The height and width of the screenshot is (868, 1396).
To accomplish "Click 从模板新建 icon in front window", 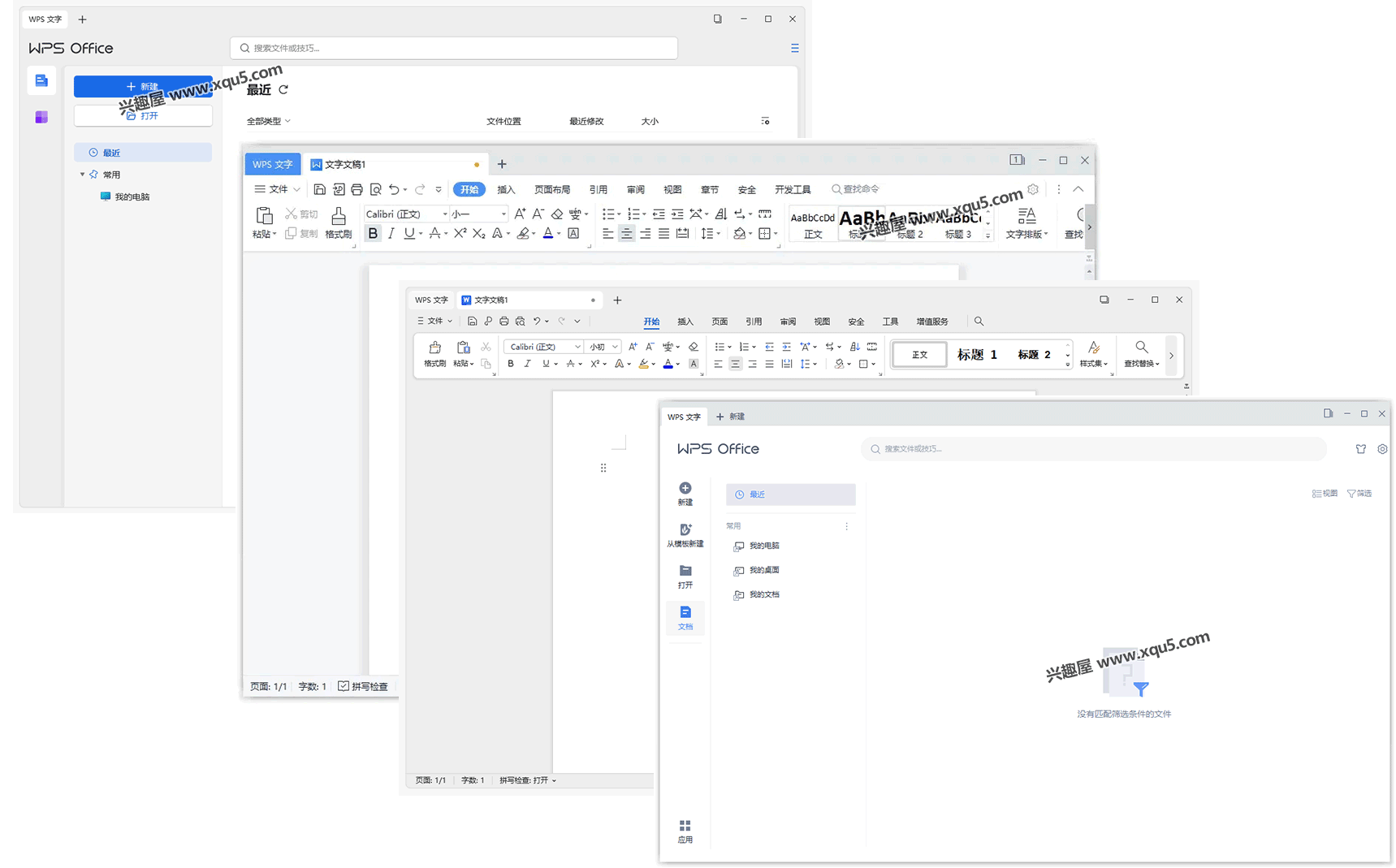I will pyautogui.click(x=685, y=529).
